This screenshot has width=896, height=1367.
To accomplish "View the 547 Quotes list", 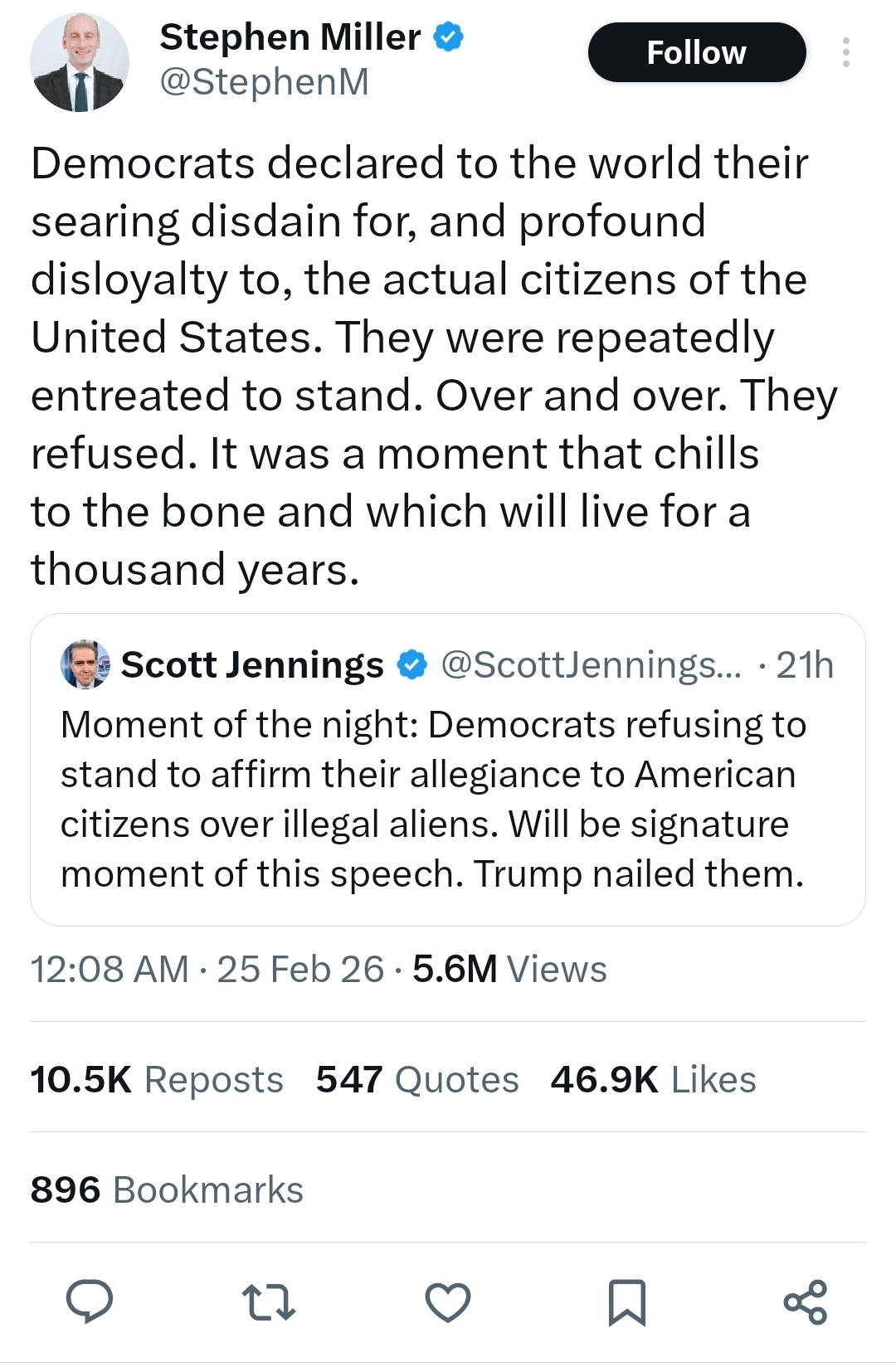I will 417,1079.
